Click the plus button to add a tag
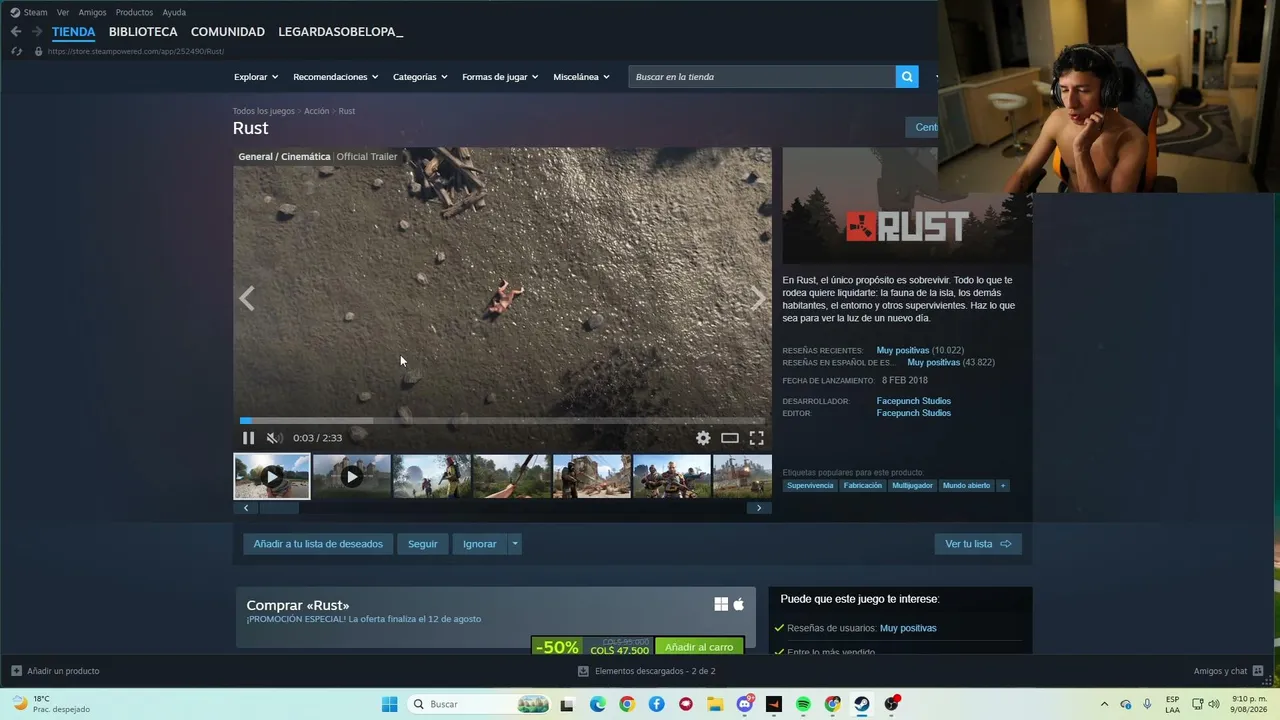Image resolution: width=1280 pixels, height=720 pixels. click(1003, 486)
